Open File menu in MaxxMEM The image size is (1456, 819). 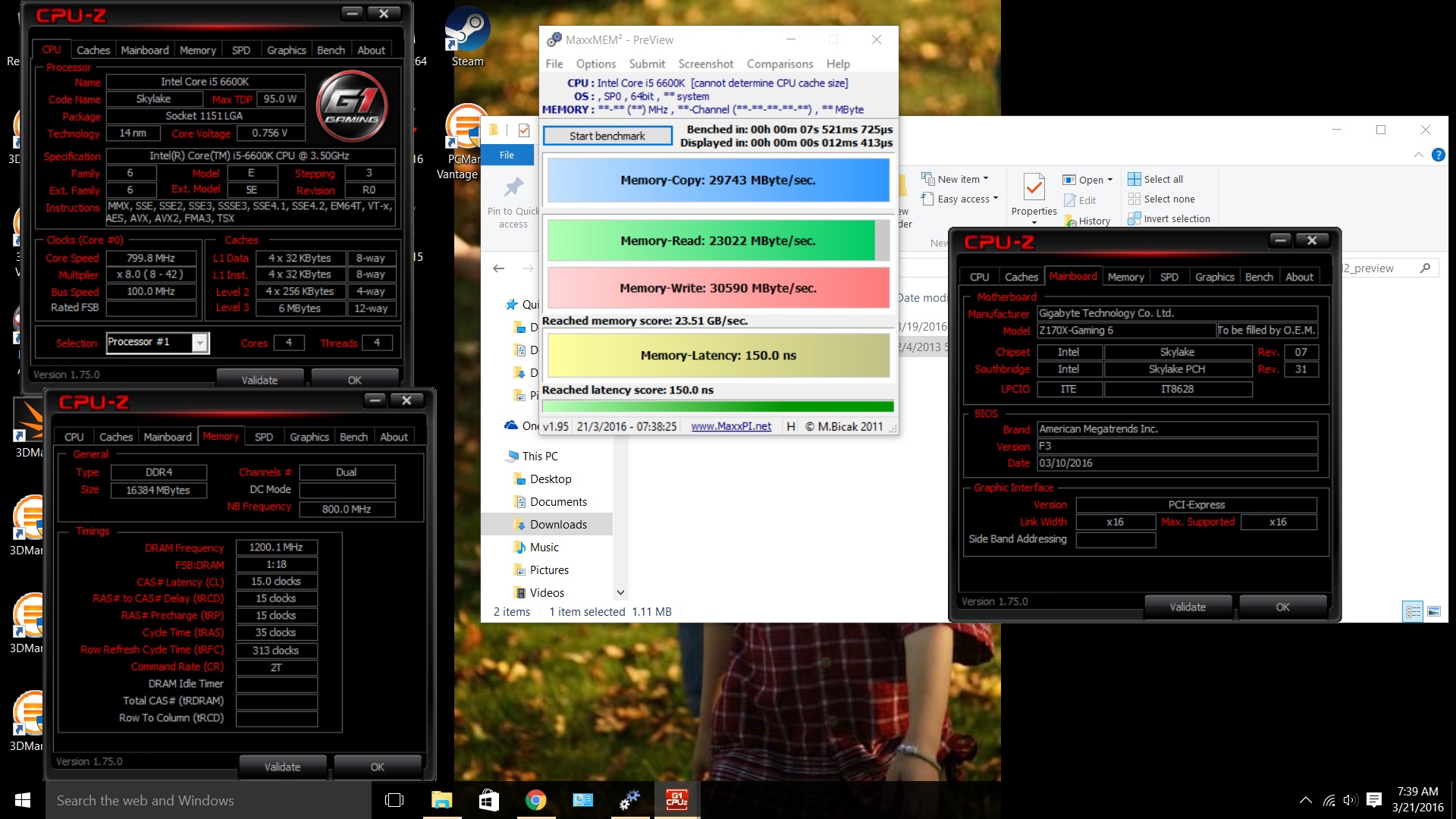pos(554,64)
